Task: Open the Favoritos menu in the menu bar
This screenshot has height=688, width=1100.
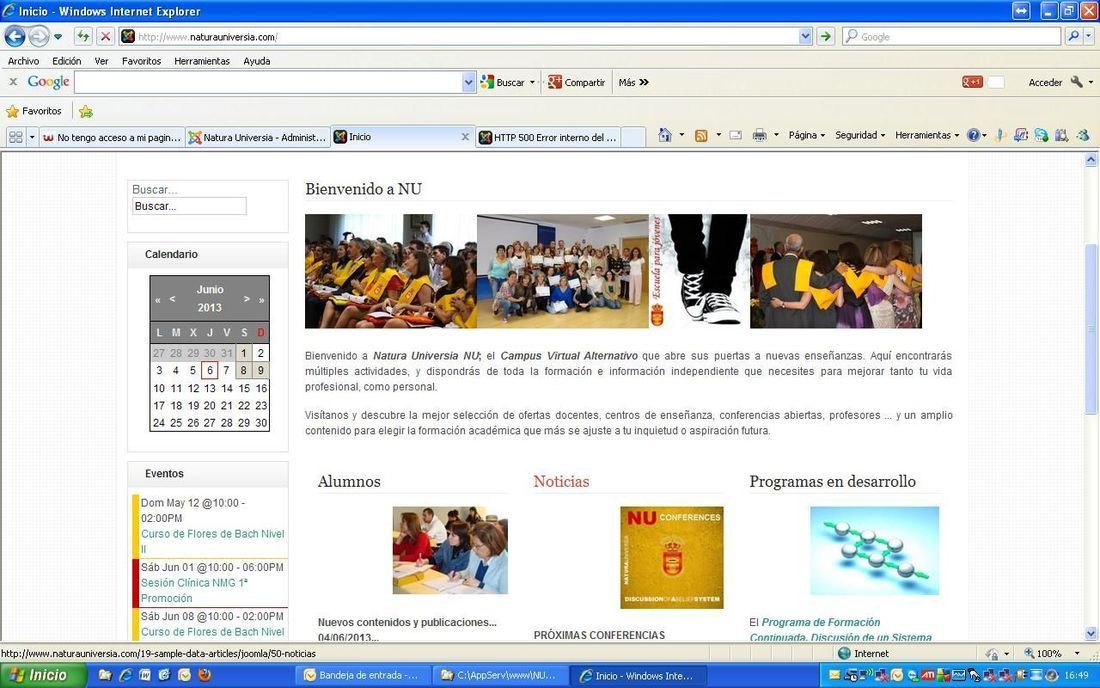Action: click(x=142, y=61)
